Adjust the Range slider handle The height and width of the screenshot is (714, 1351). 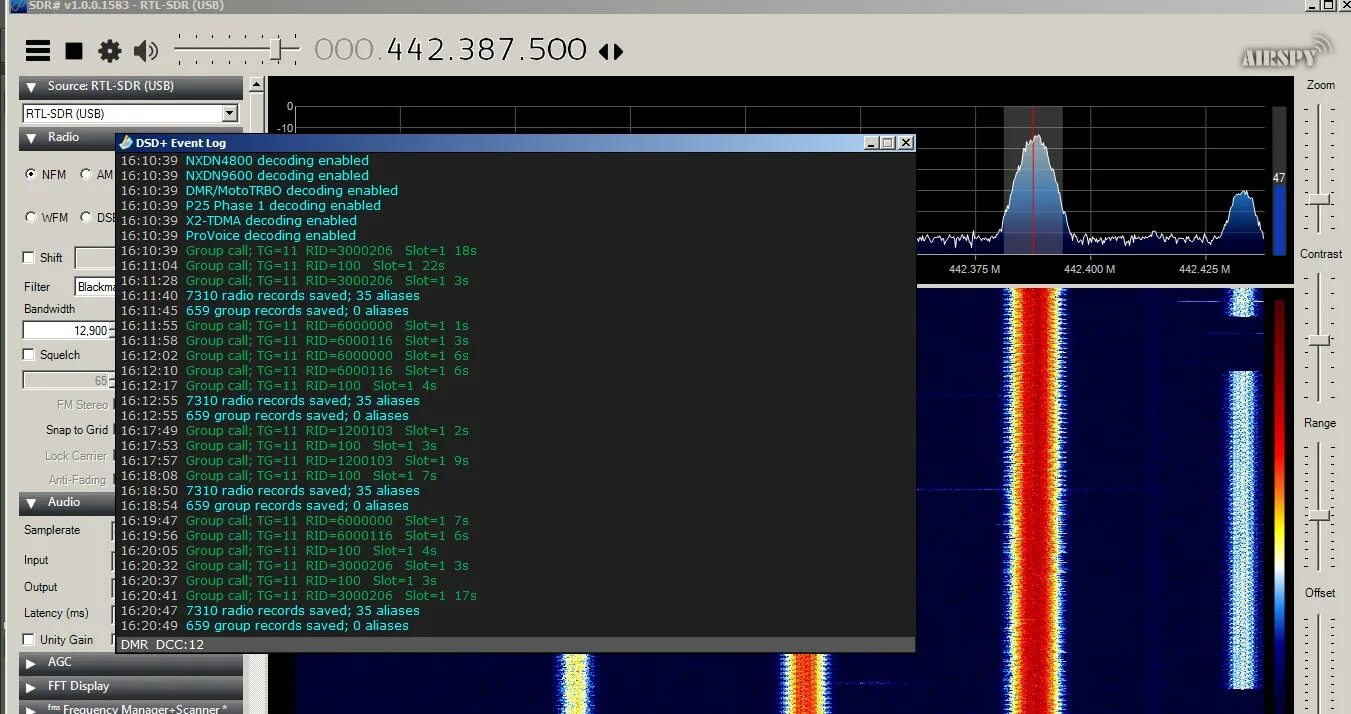[x=1320, y=515]
